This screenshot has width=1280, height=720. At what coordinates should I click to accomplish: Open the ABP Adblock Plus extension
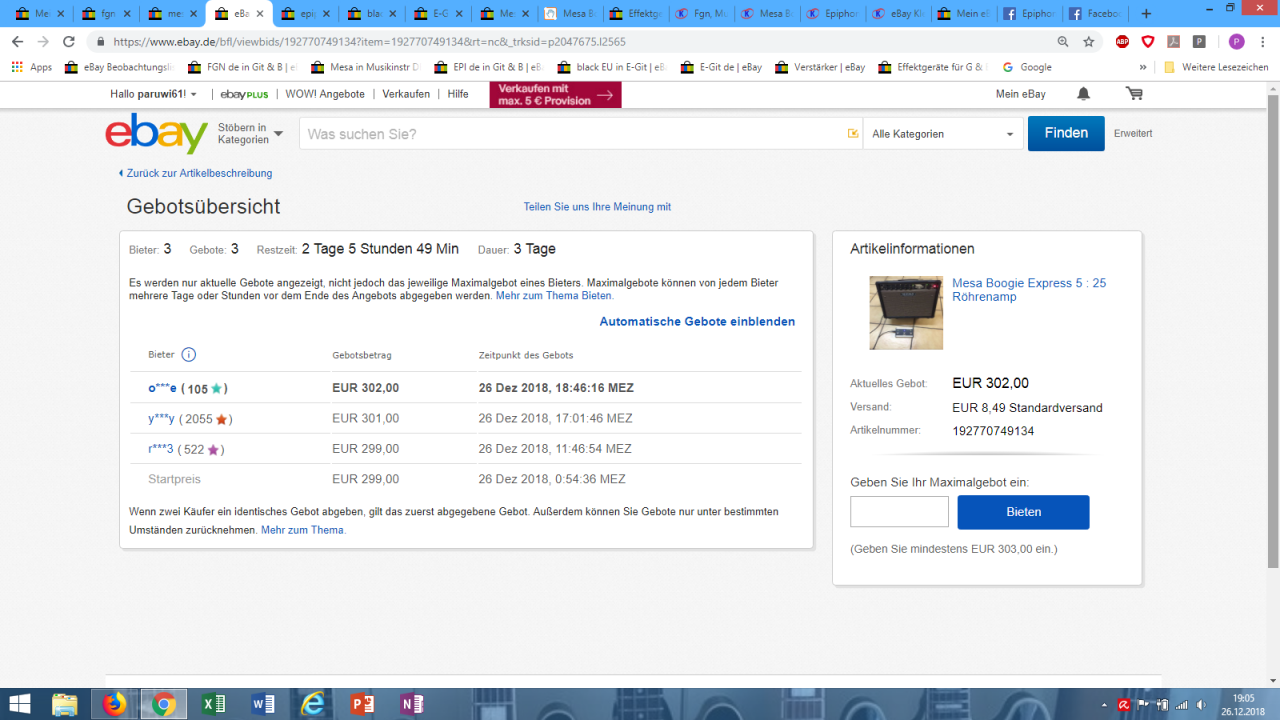(x=1123, y=42)
